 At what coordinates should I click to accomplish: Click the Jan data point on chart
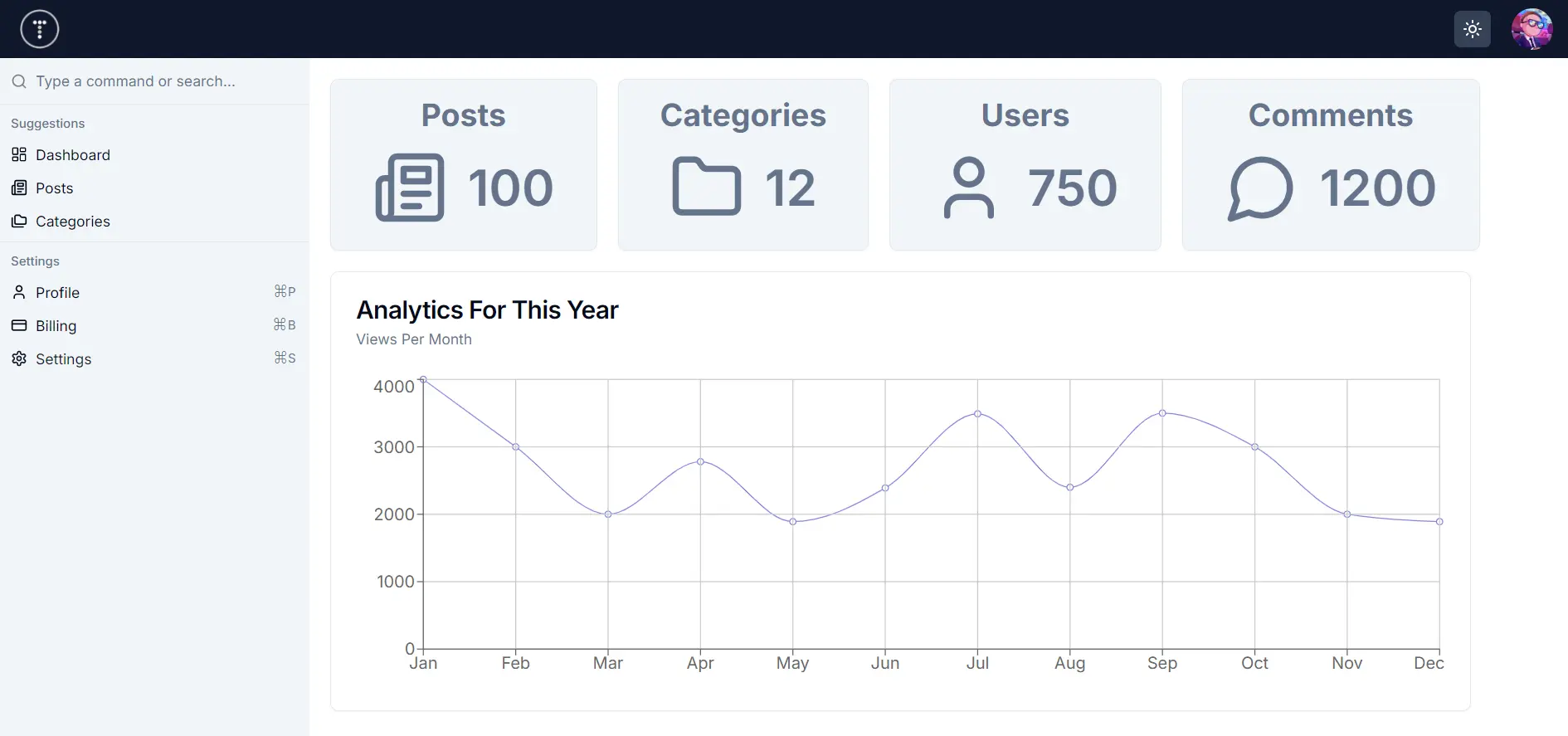click(423, 379)
